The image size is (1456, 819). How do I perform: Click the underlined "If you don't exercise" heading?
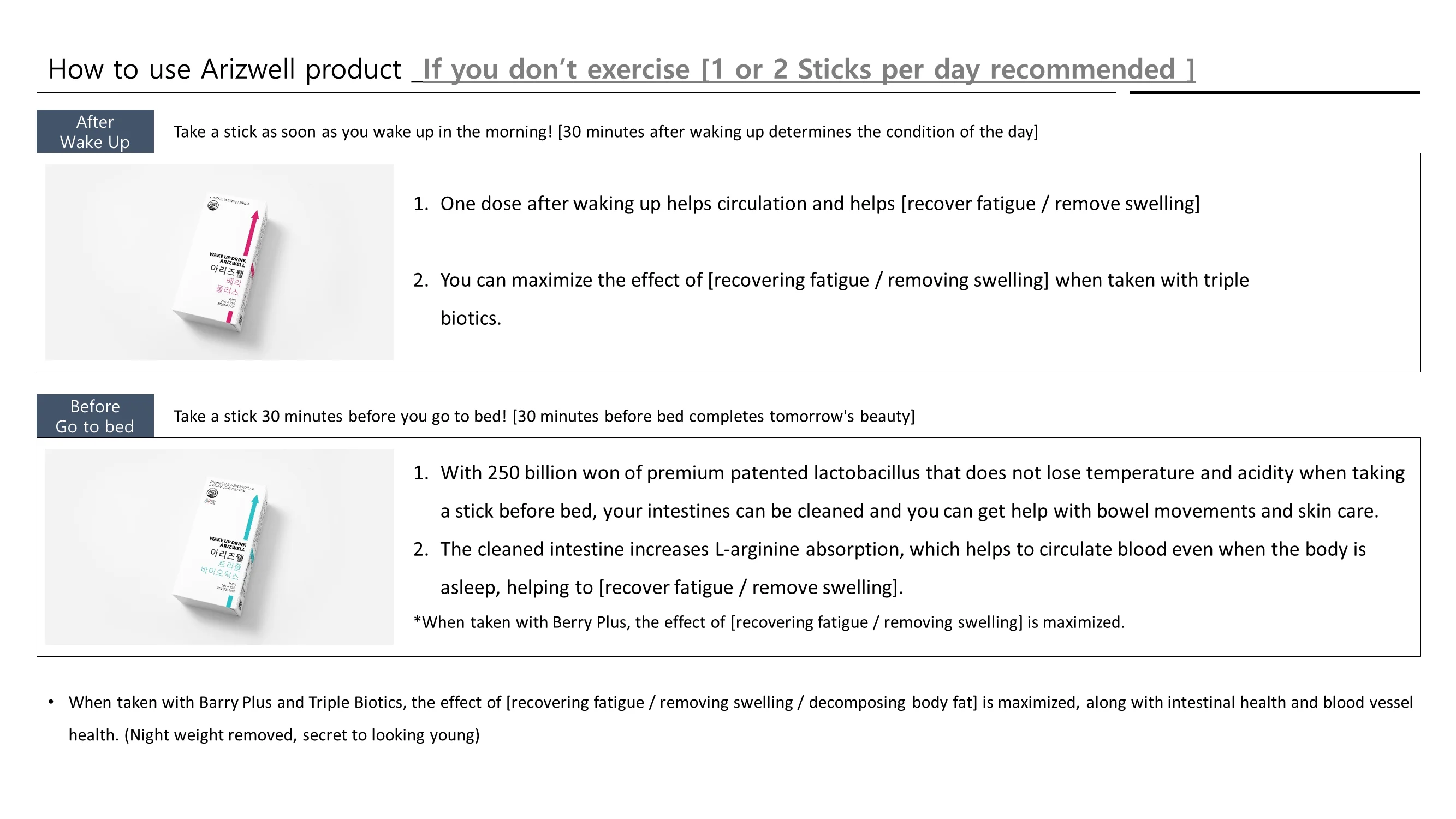[809, 69]
